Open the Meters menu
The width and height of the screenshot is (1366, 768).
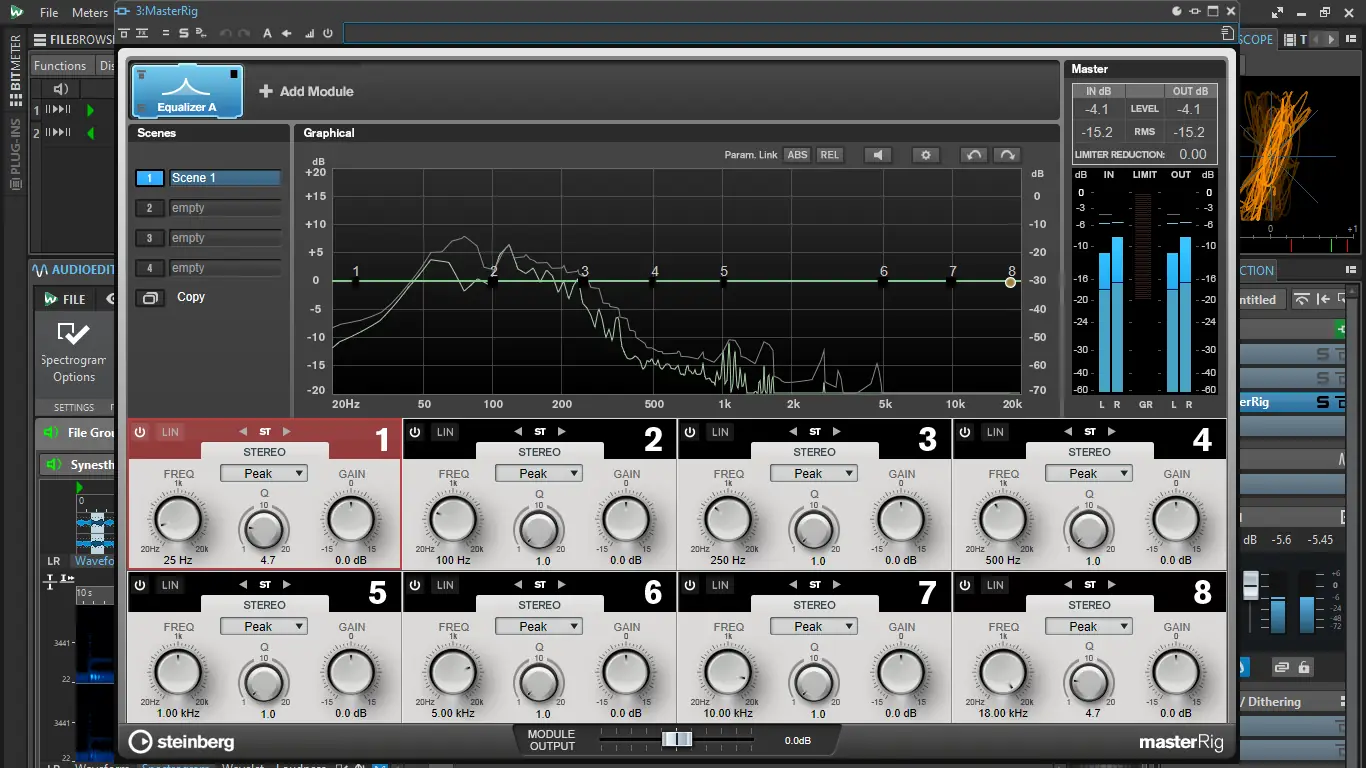tap(90, 12)
